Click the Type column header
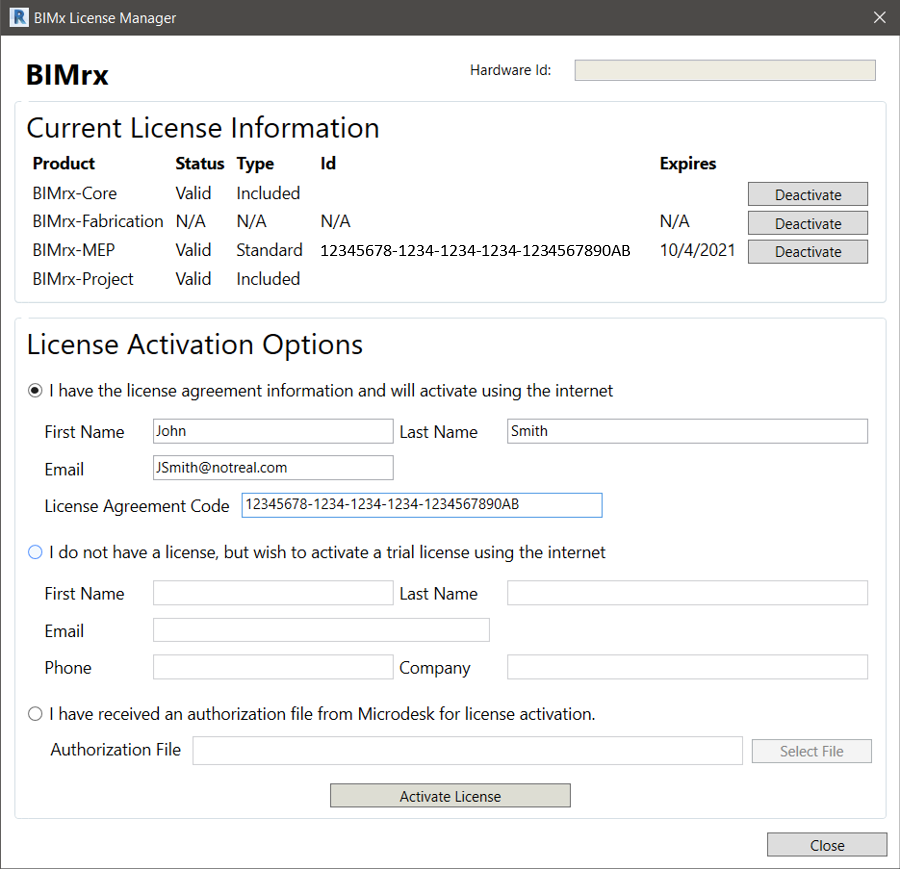Screen dimensions: 900x869 click(255, 164)
